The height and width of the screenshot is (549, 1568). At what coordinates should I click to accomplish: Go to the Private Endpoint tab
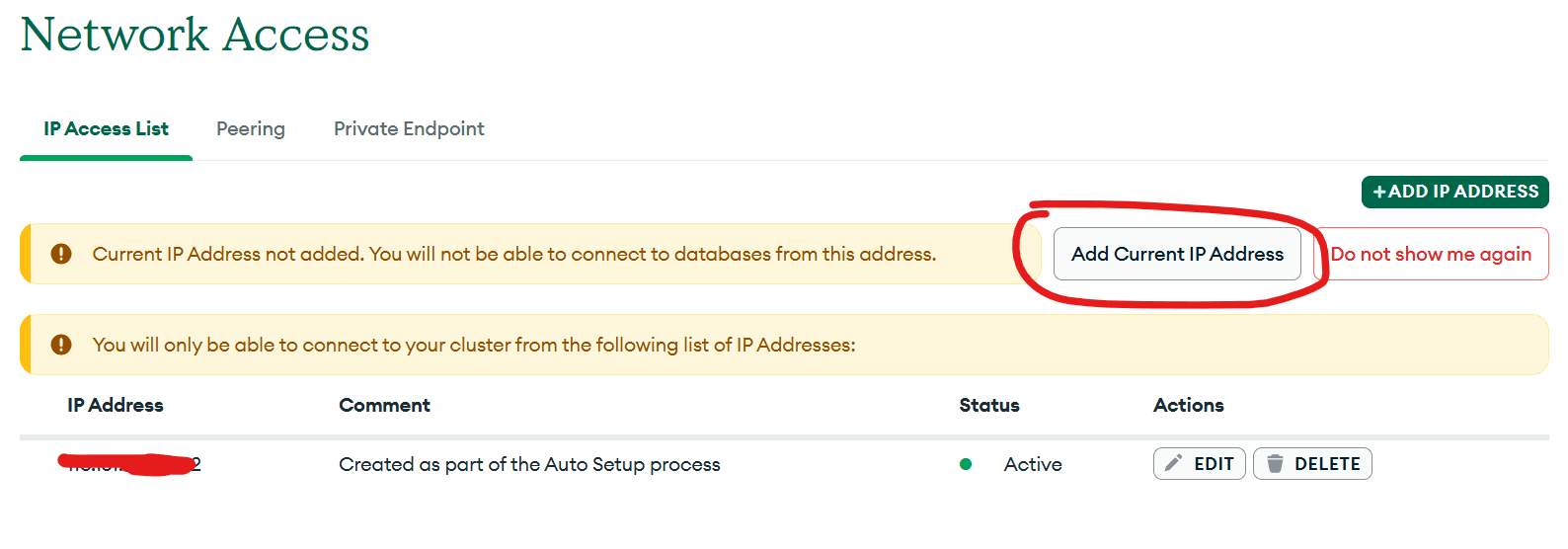409,129
